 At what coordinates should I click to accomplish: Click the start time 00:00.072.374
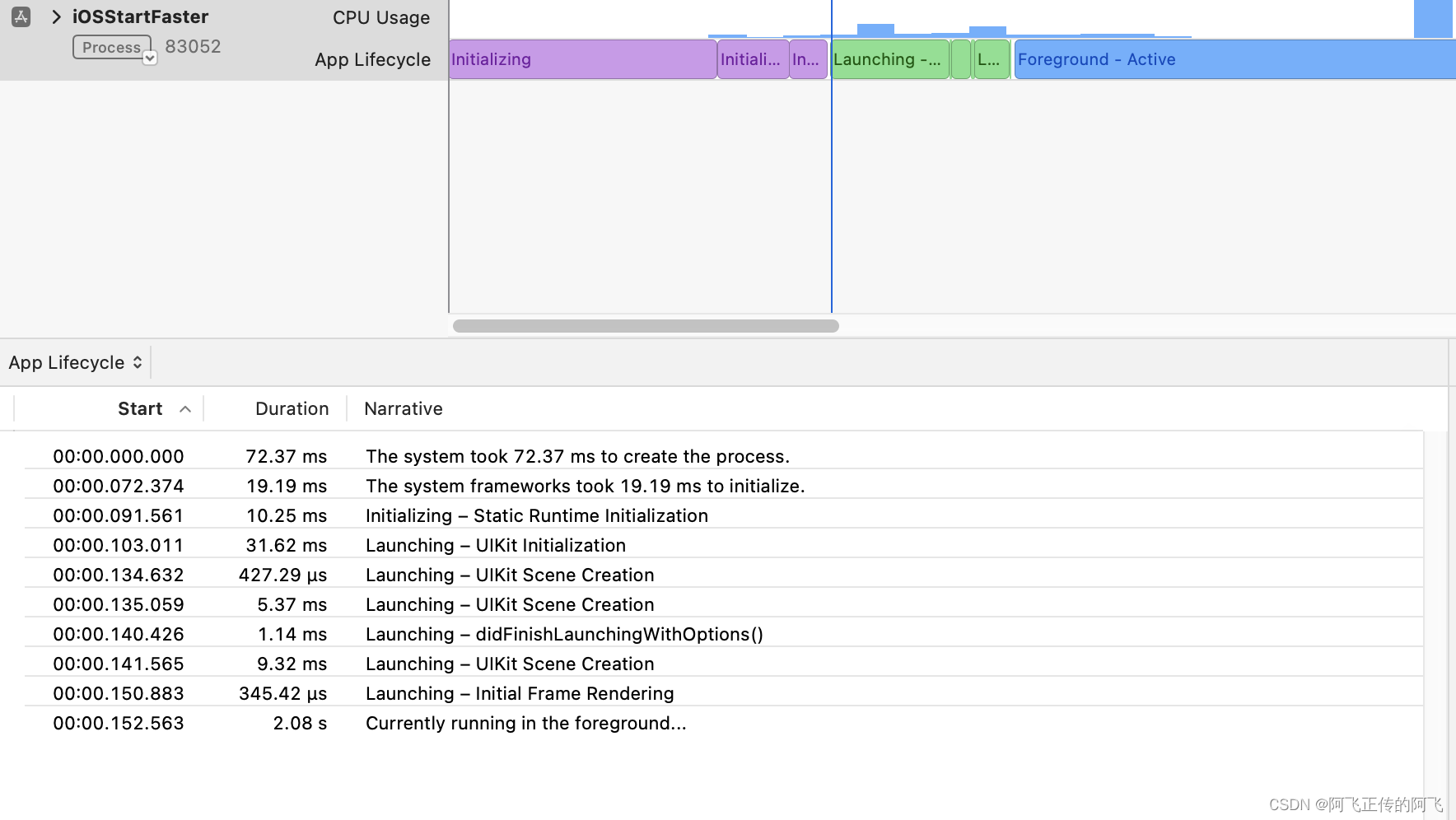tap(119, 486)
